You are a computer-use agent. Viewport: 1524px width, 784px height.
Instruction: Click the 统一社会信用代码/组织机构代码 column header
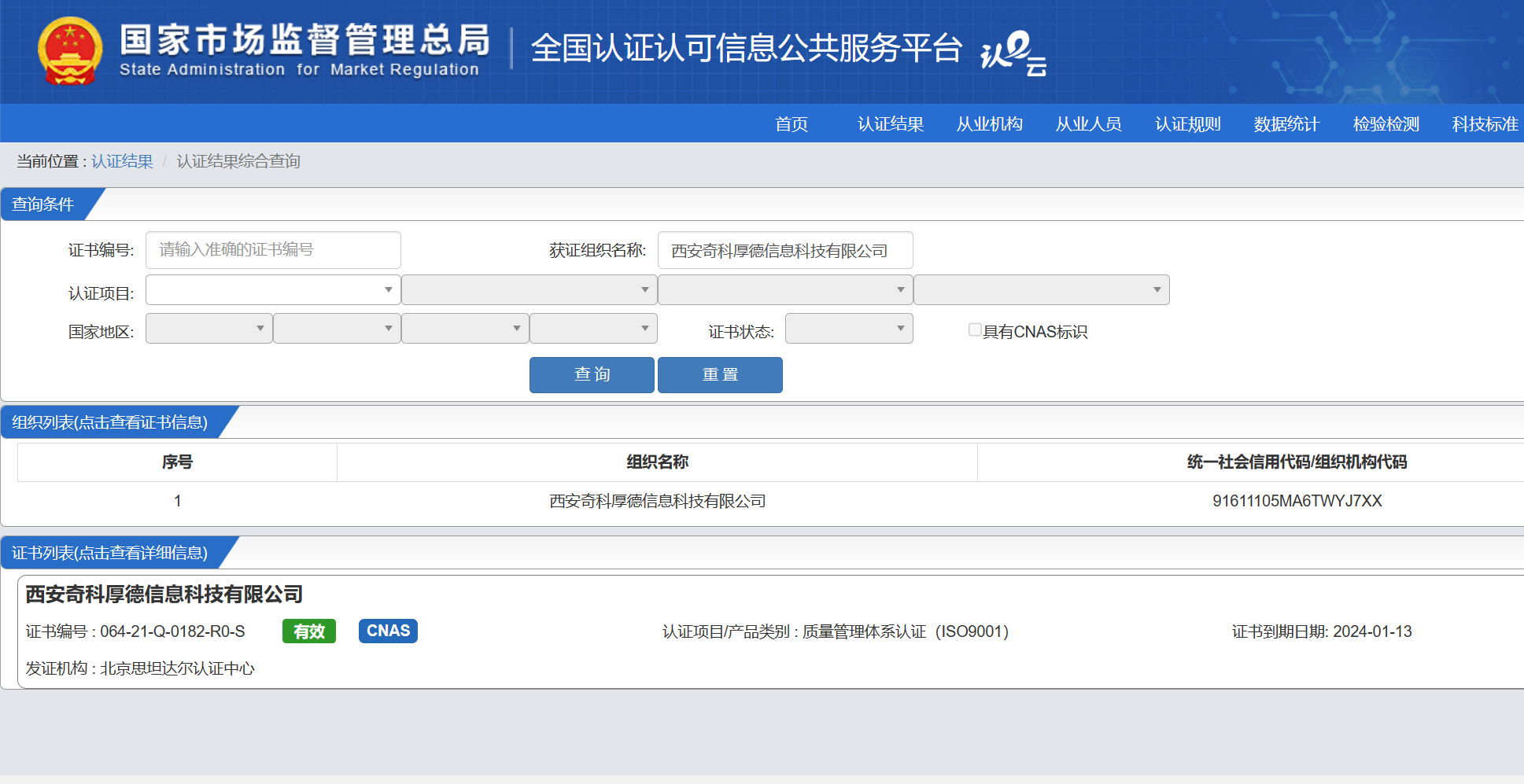pos(1297,462)
